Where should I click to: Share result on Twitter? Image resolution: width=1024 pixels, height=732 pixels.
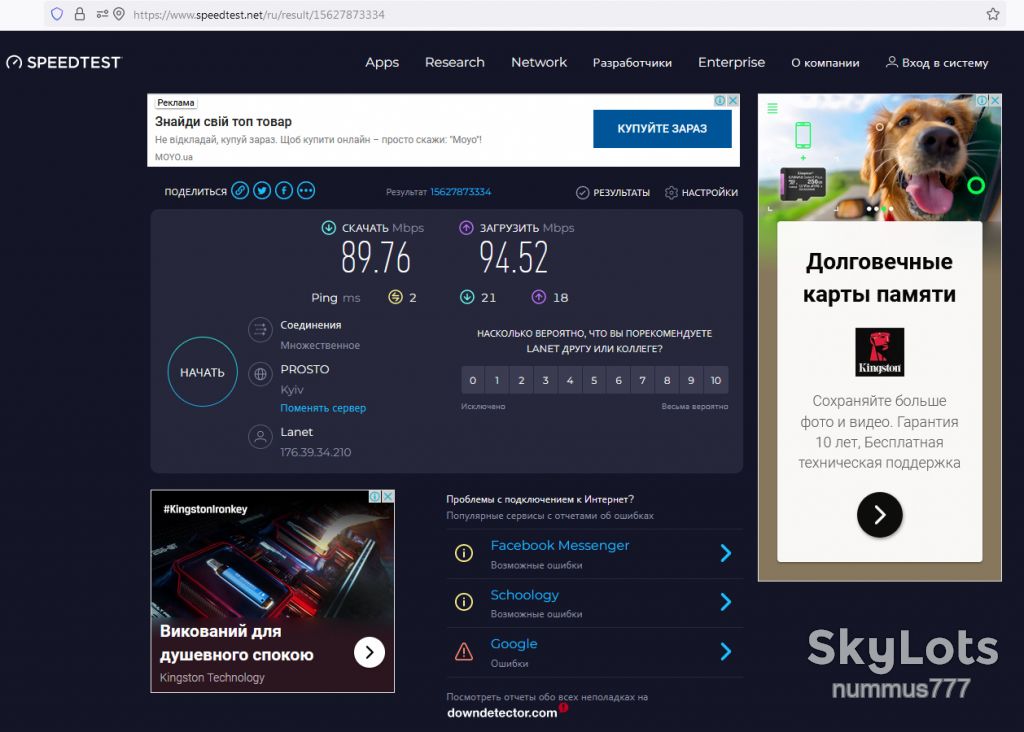pos(262,191)
